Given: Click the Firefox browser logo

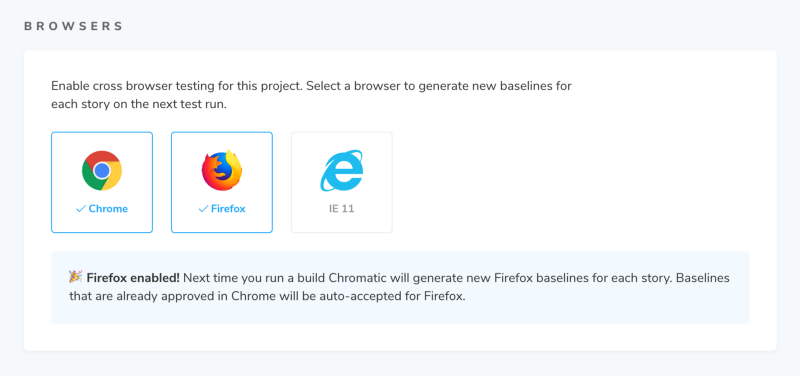Looking at the screenshot, I should [x=222, y=170].
